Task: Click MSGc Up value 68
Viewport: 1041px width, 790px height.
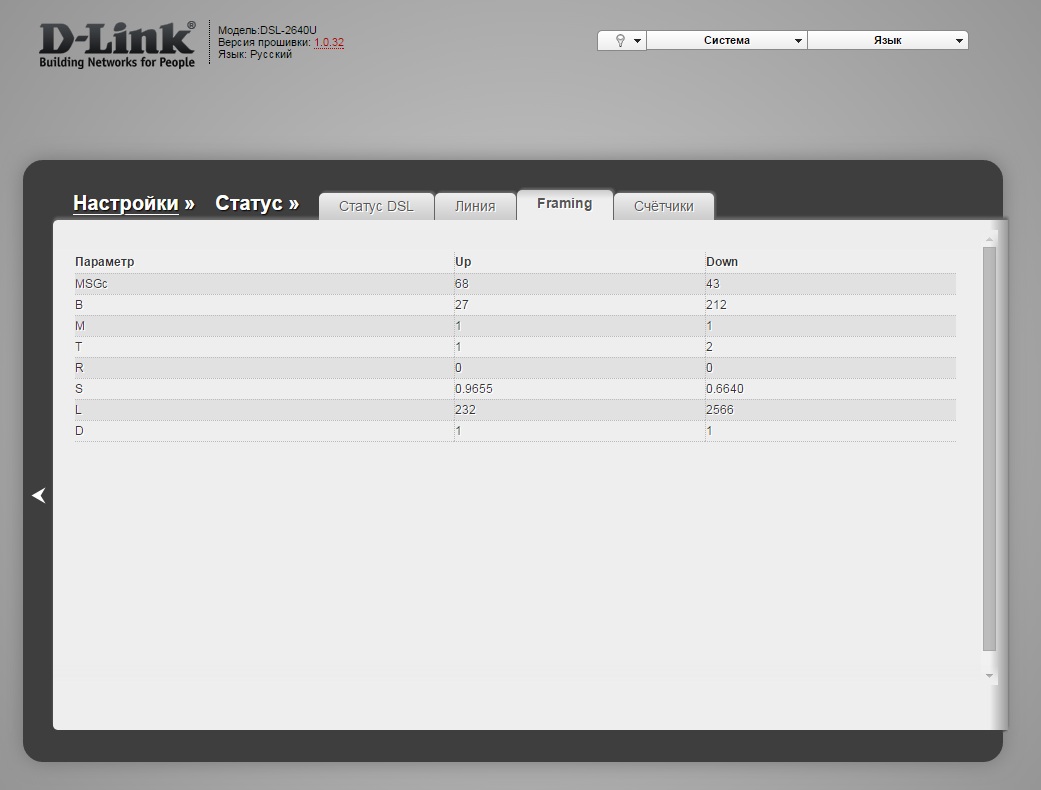Action: 461,283
